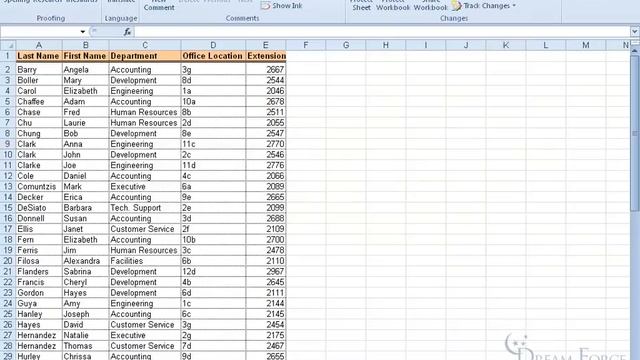Click the Protect Sheet button
640x360 pixels.
[x=361, y=6]
